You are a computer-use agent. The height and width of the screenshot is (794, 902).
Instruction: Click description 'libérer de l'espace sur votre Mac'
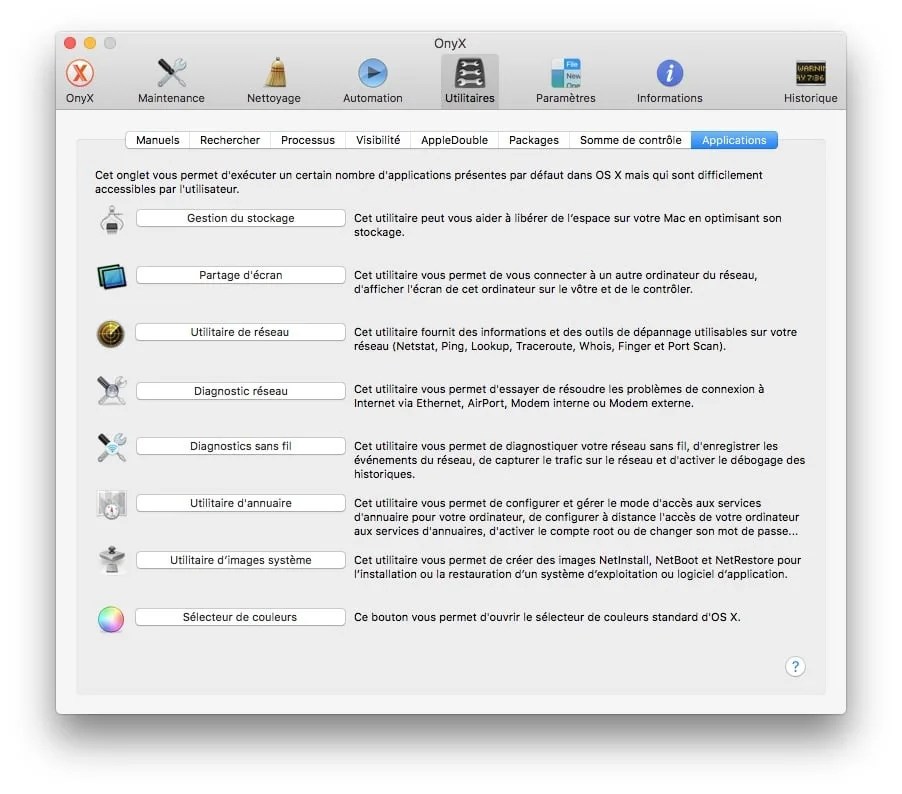point(568,225)
